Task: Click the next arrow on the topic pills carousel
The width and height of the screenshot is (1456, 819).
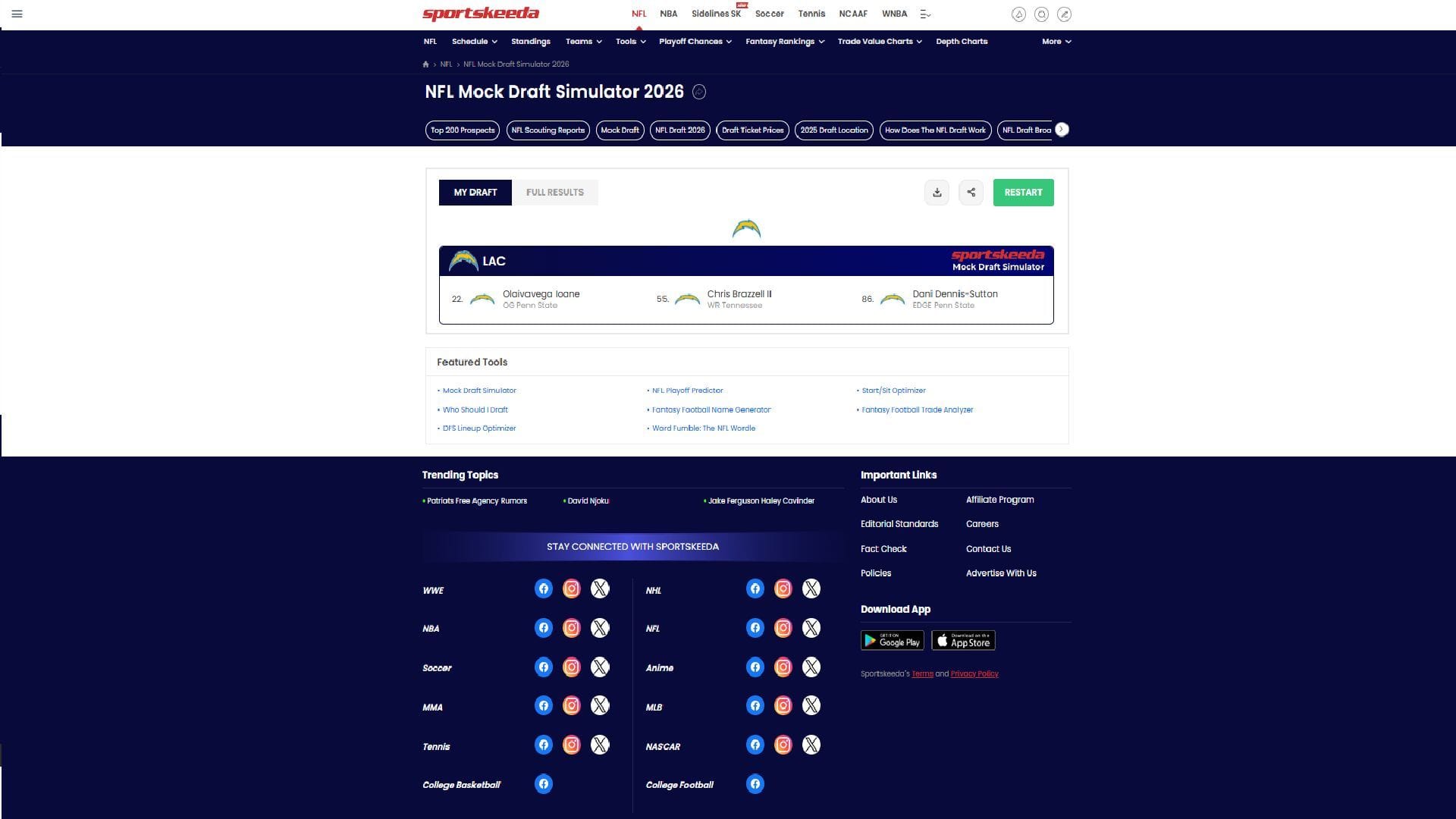Action: tap(1062, 130)
